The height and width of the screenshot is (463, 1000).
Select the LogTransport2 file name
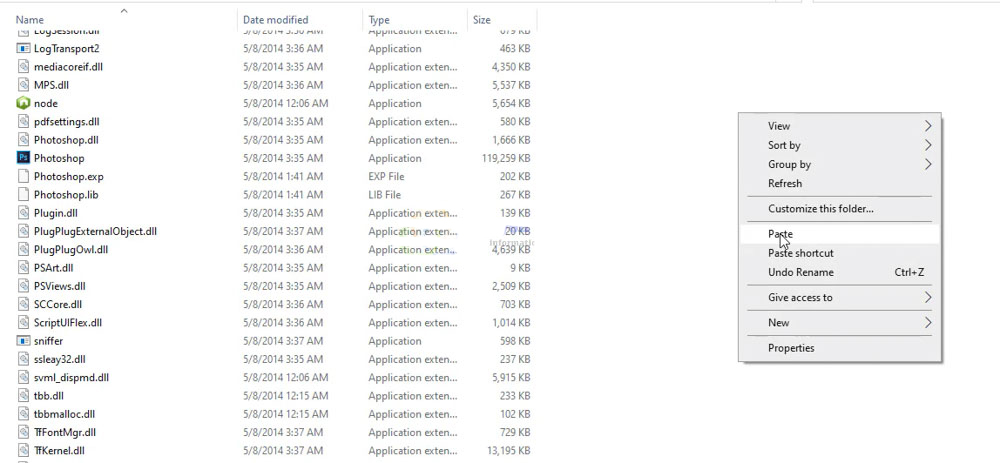click(66, 48)
